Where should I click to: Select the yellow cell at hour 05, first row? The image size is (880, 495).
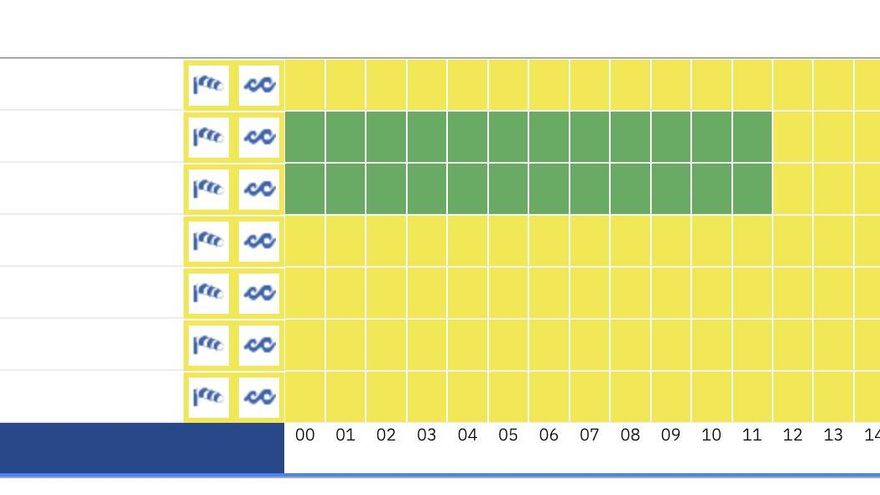pos(508,85)
